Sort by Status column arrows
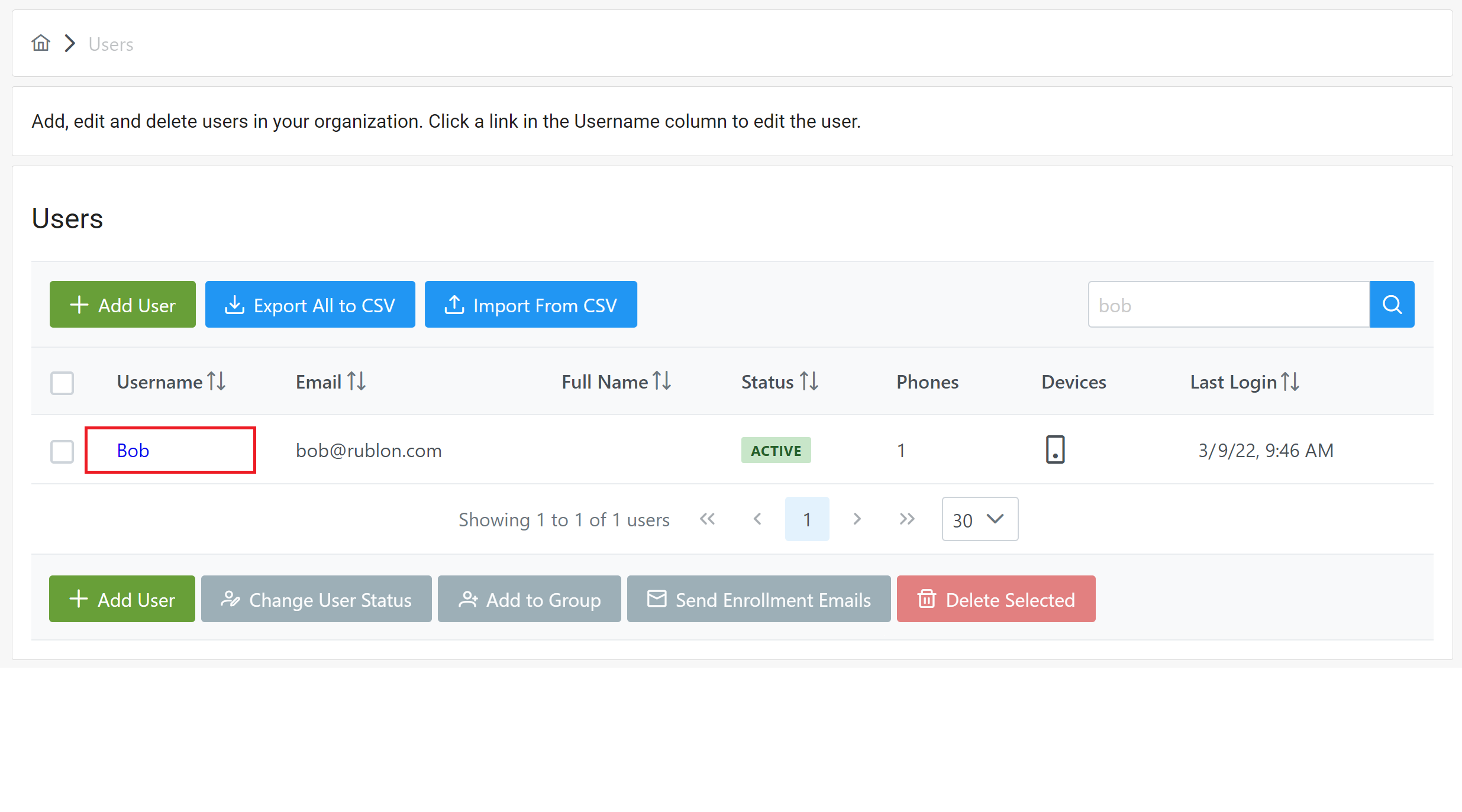The height and width of the screenshot is (812, 1462). 809,381
